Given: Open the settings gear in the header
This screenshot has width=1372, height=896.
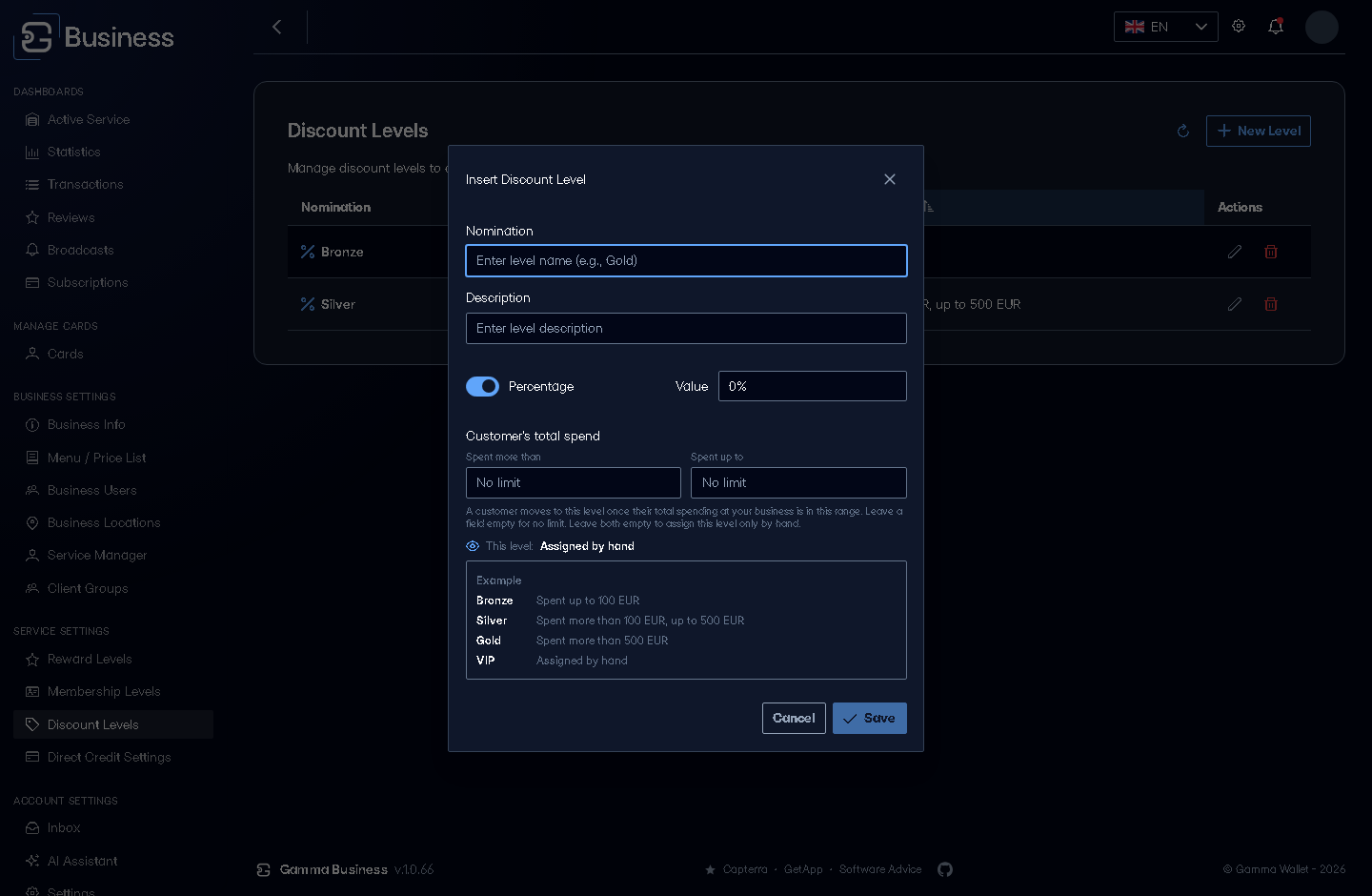Looking at the screenshot, I should pos(1239,27).
